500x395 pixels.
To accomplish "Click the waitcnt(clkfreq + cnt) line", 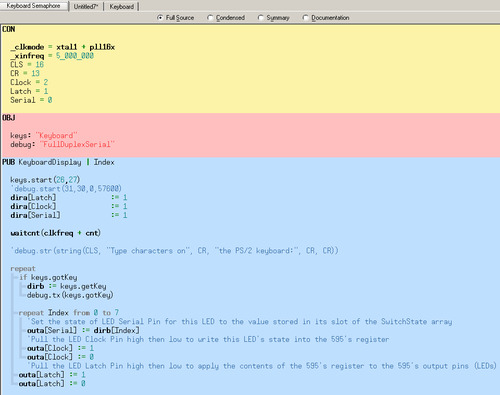I will 55,233.
